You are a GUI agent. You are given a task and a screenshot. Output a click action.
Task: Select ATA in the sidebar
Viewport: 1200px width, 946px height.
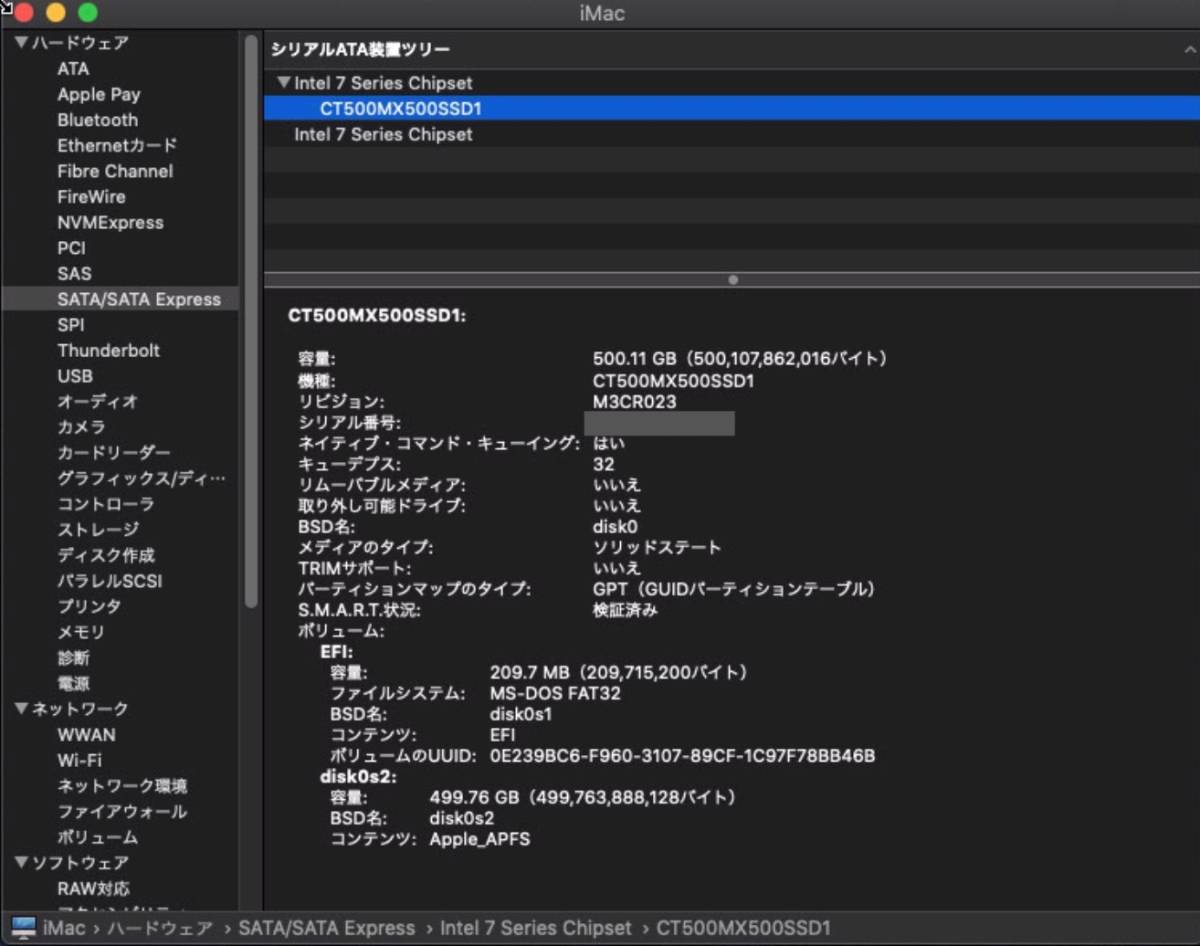73,69
